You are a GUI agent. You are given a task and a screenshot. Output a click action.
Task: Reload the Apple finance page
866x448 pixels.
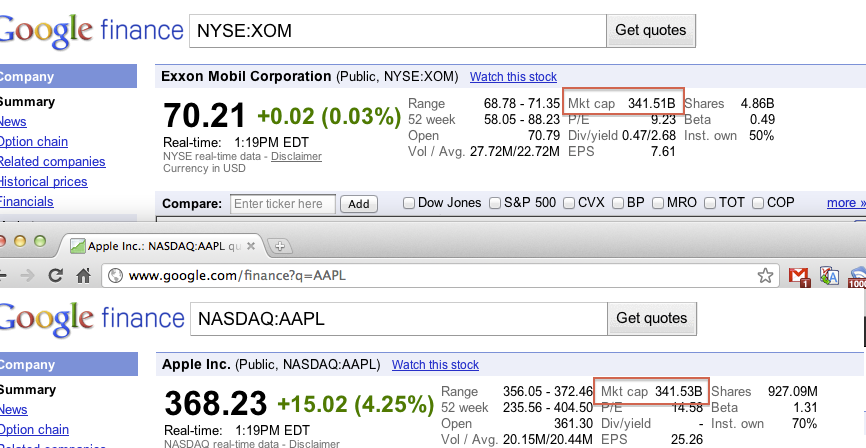(55, 275)
